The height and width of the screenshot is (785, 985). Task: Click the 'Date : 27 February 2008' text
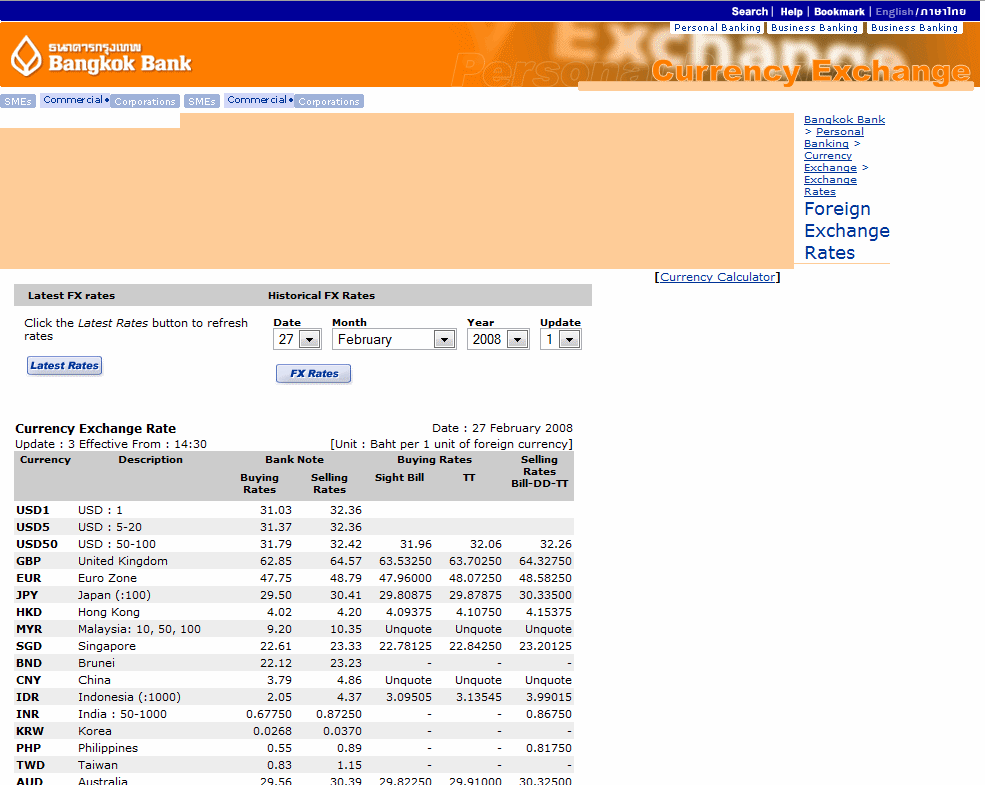click(x=502, y=428)
